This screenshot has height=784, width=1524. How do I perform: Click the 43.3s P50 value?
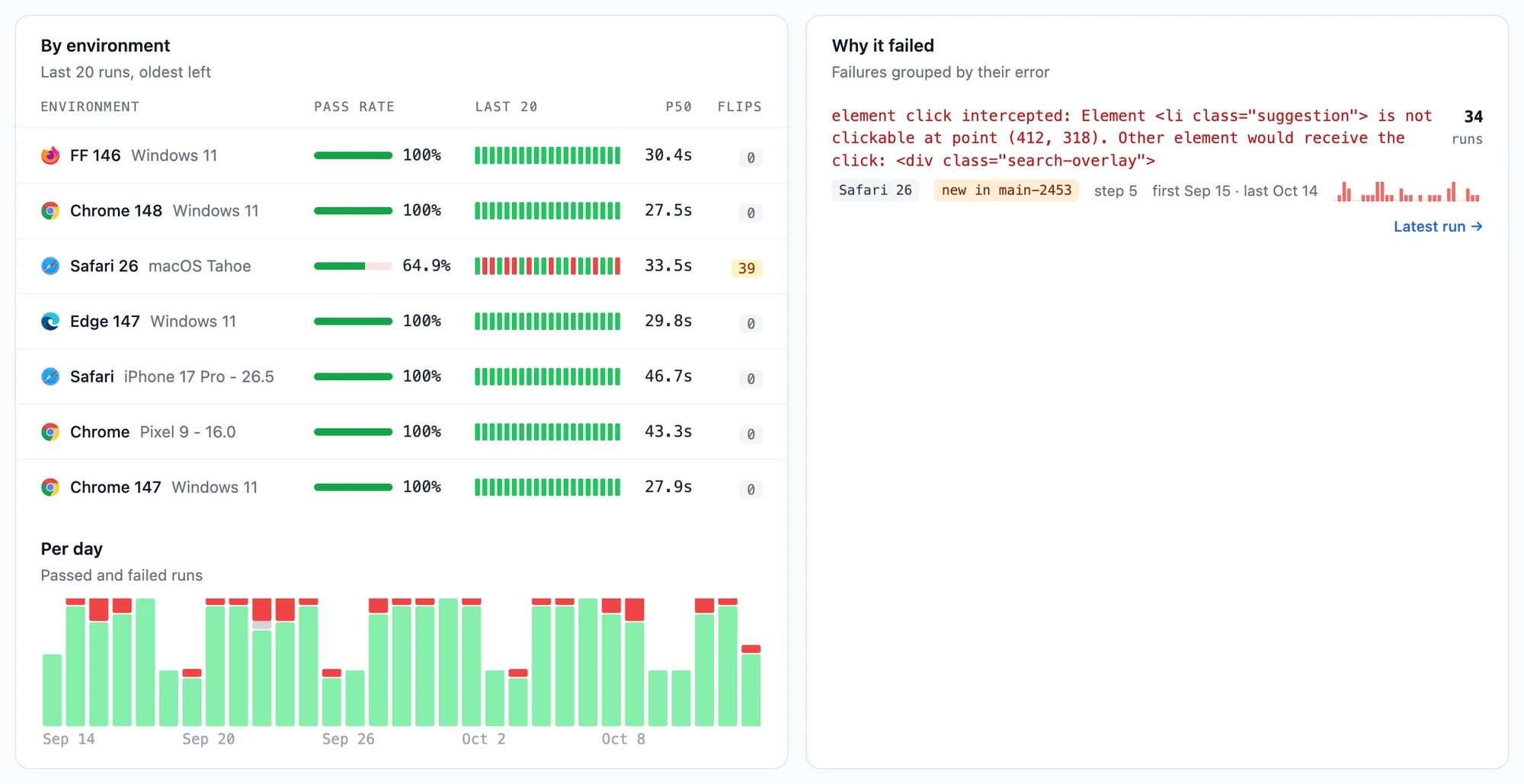pyautogui.click(x=668, y=432)
